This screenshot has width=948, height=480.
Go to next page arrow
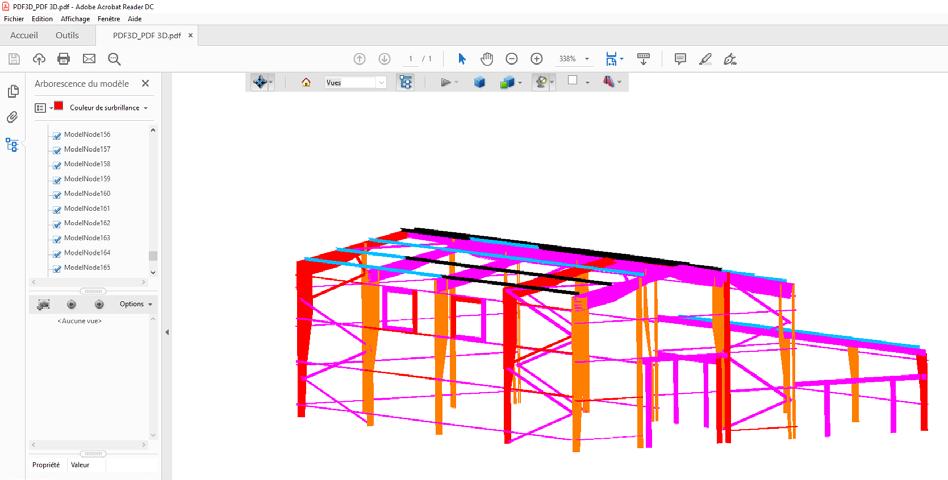[x=384, y=59]
